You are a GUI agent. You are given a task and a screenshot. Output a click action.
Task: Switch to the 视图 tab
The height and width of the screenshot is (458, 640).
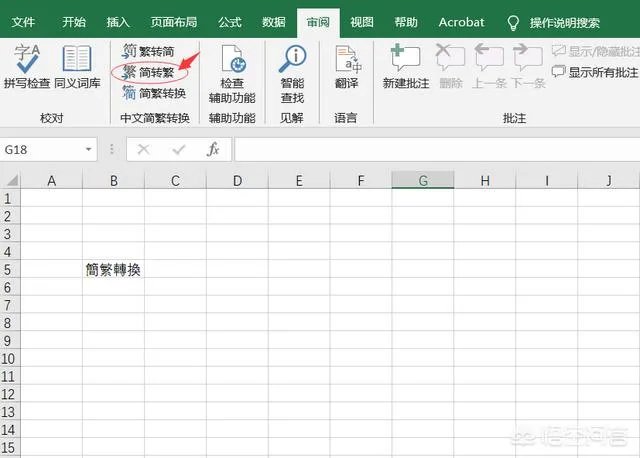362,22
